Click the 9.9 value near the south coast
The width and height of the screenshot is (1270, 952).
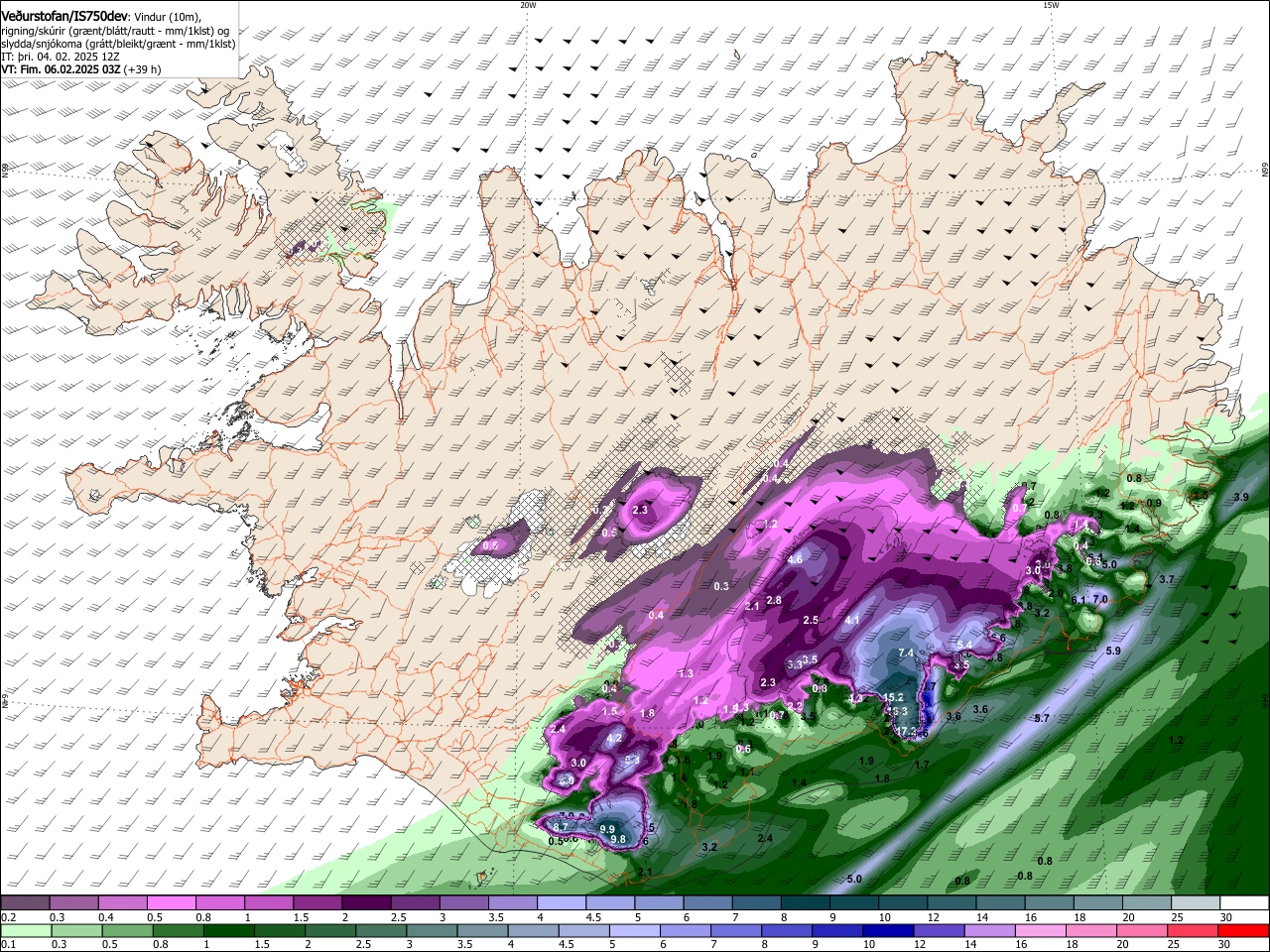[608, 829]
